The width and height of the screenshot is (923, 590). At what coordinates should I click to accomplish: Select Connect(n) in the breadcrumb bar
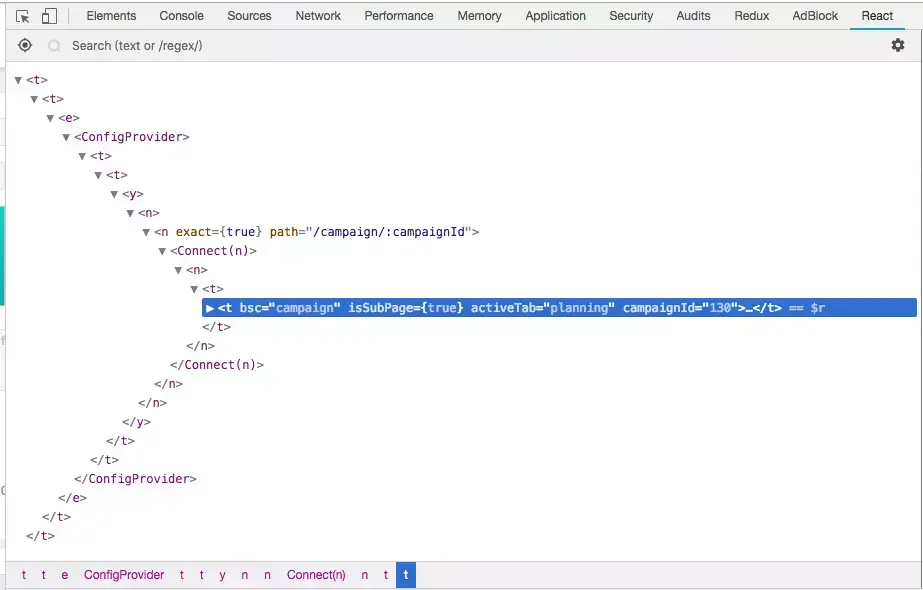(x=316, y=575)
